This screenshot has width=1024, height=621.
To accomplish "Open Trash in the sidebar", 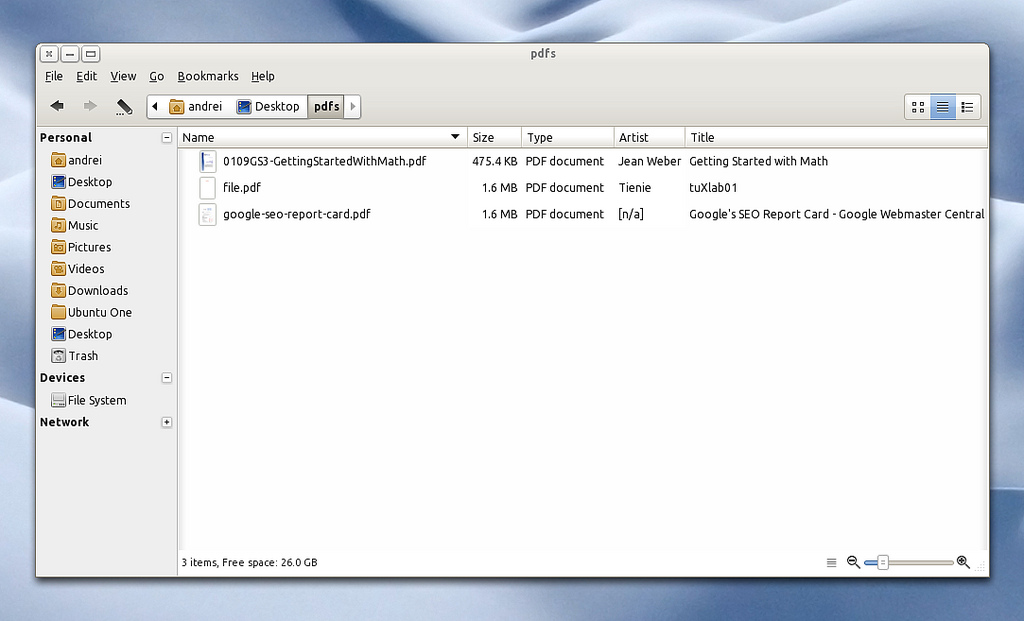I will tap(83, 356).
